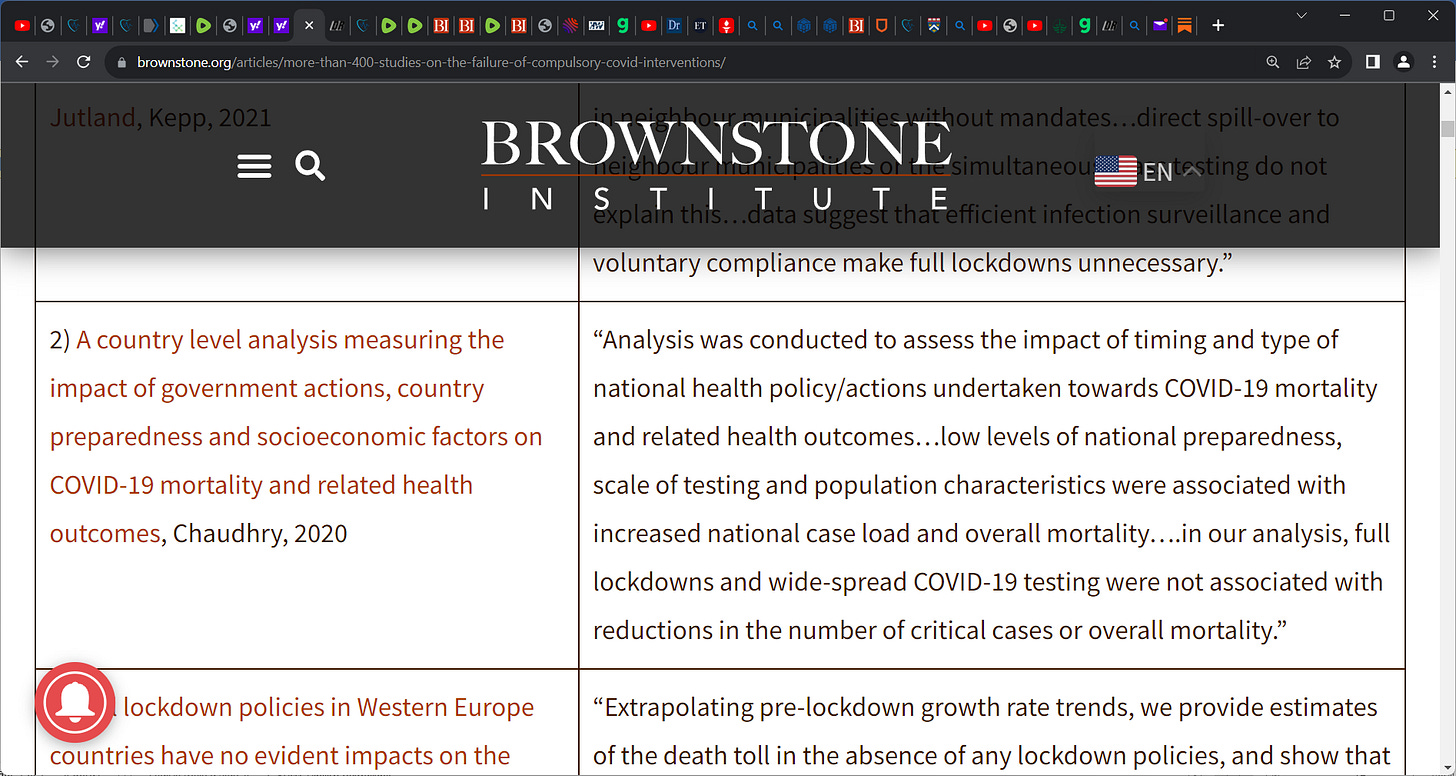
Task: Switch to the ET favicon tab
Action: point(700,25)
